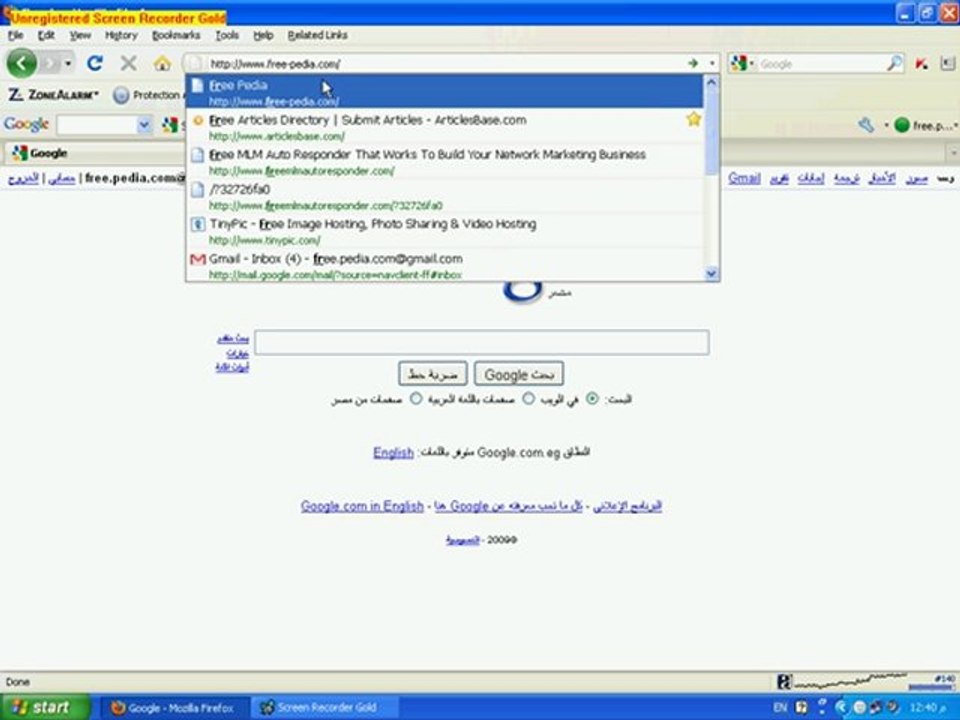Screen dimensions: 960x720
Task: Click the green Go arrow in address bar
Action: (x=692, y=63)
